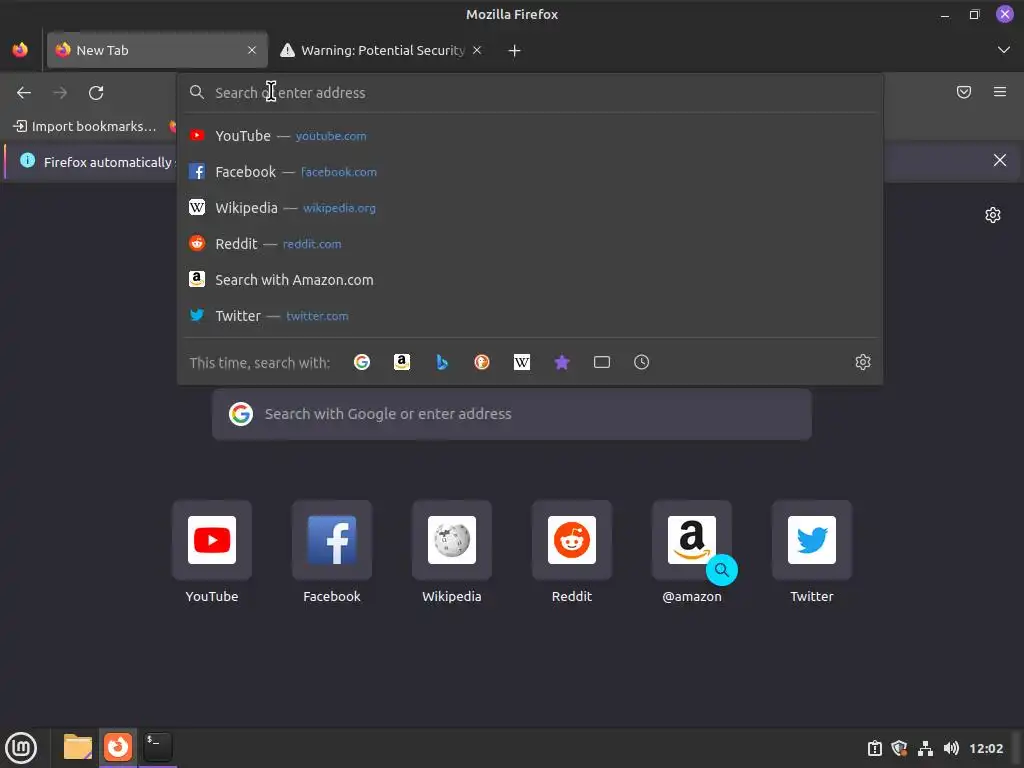Open the update notification tray icon

coord(874,748)
